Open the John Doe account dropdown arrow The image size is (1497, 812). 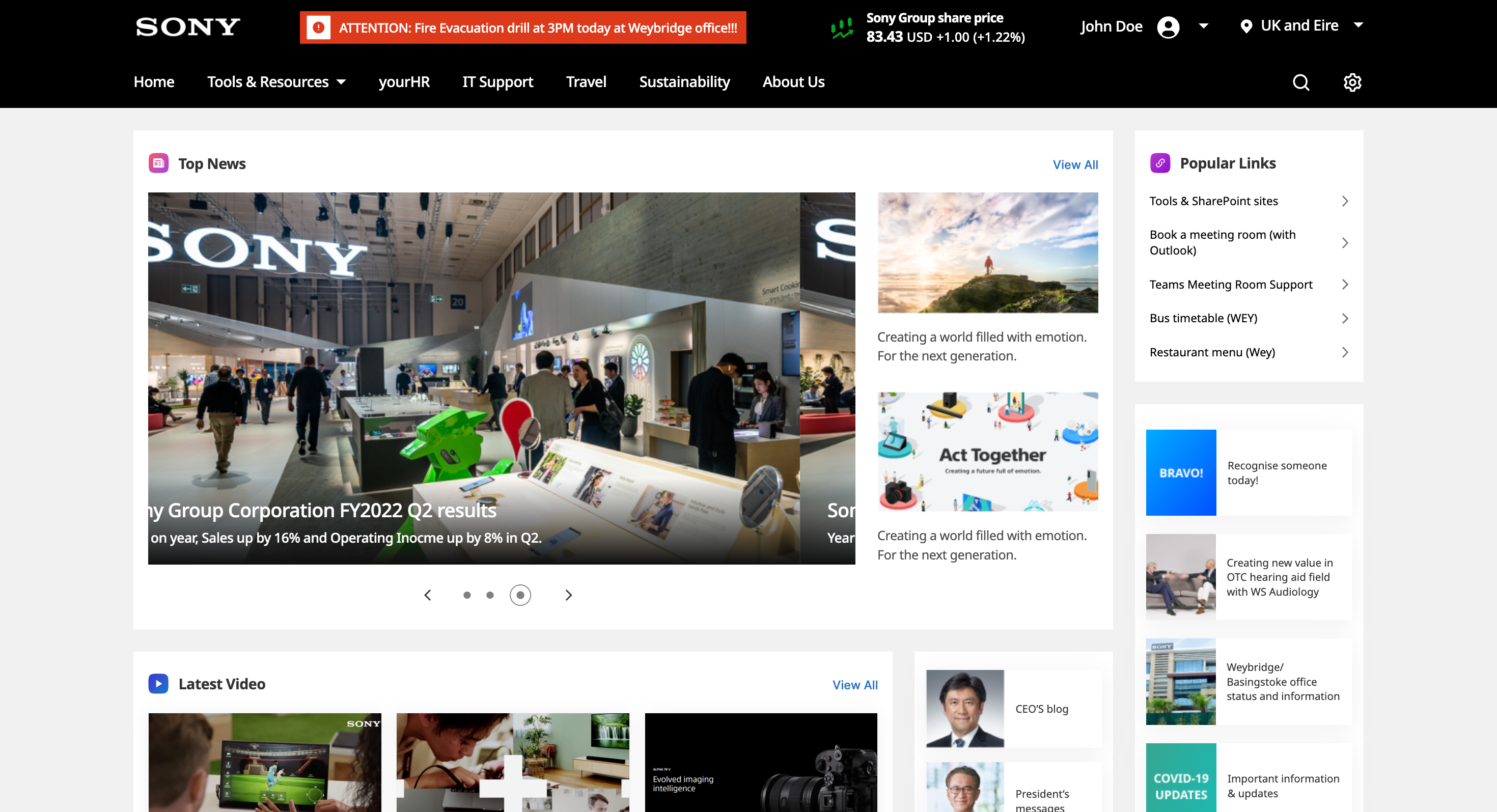coord(1204,26)
